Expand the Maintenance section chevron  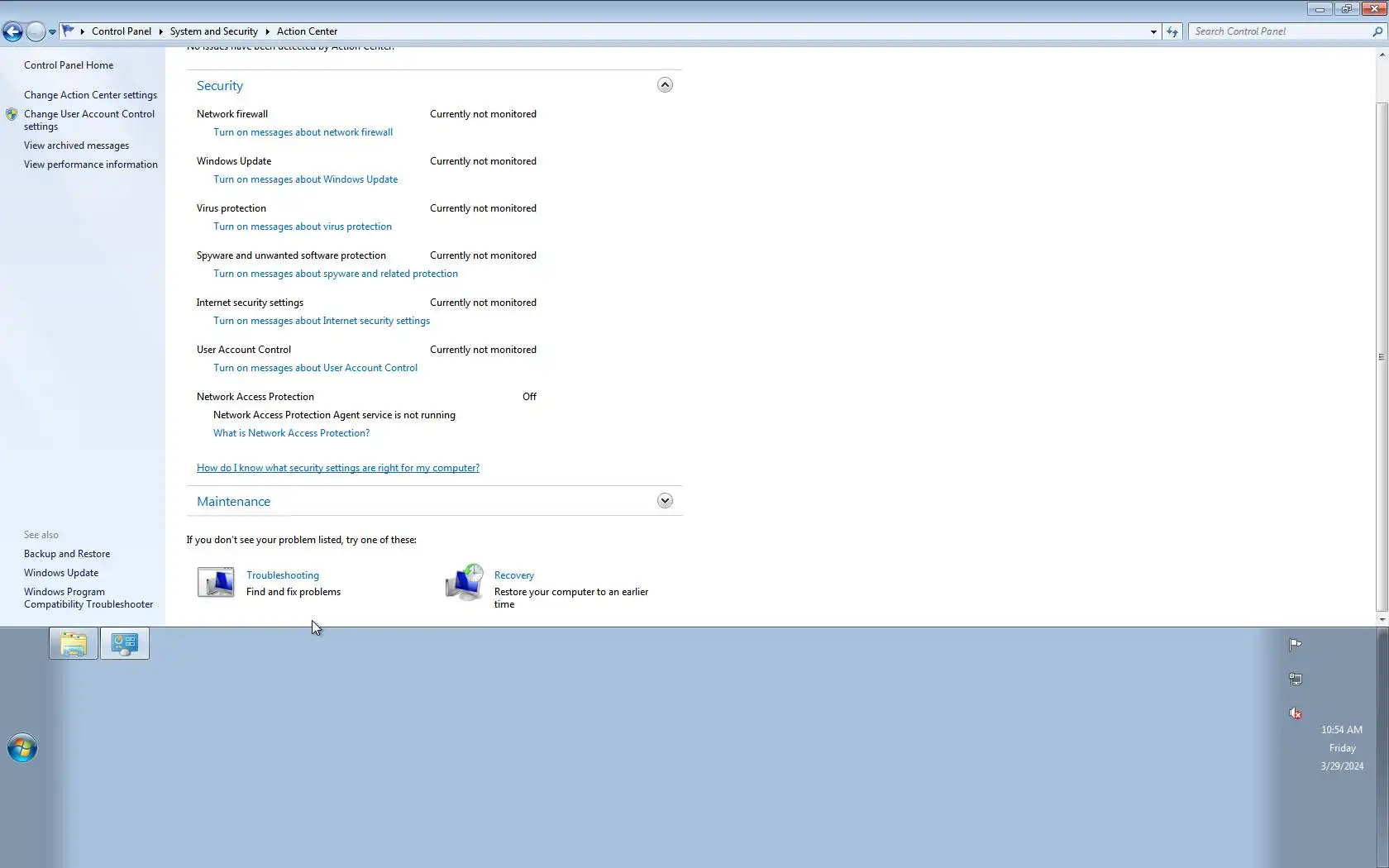pos(665,501)
